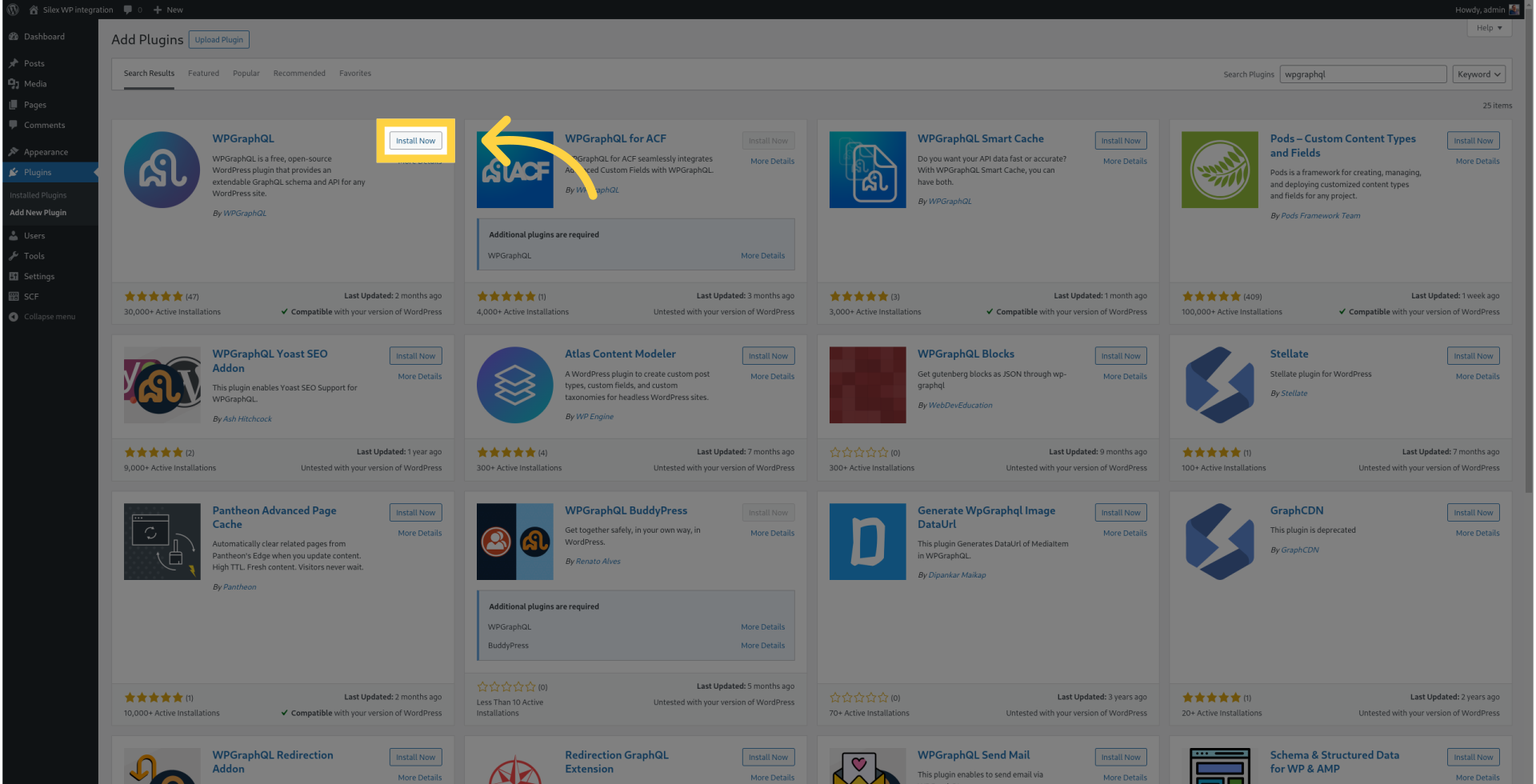Open WPGraphQL BuddyPress title link

[626, 510]
